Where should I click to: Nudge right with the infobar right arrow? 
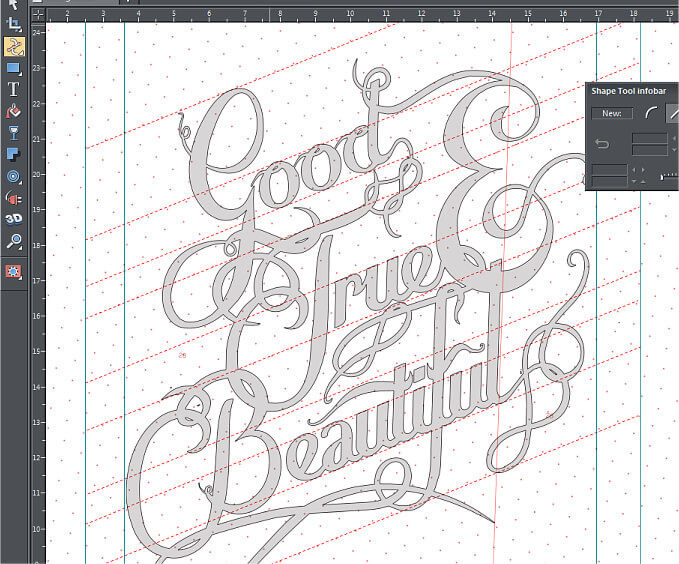pos(643,170)
